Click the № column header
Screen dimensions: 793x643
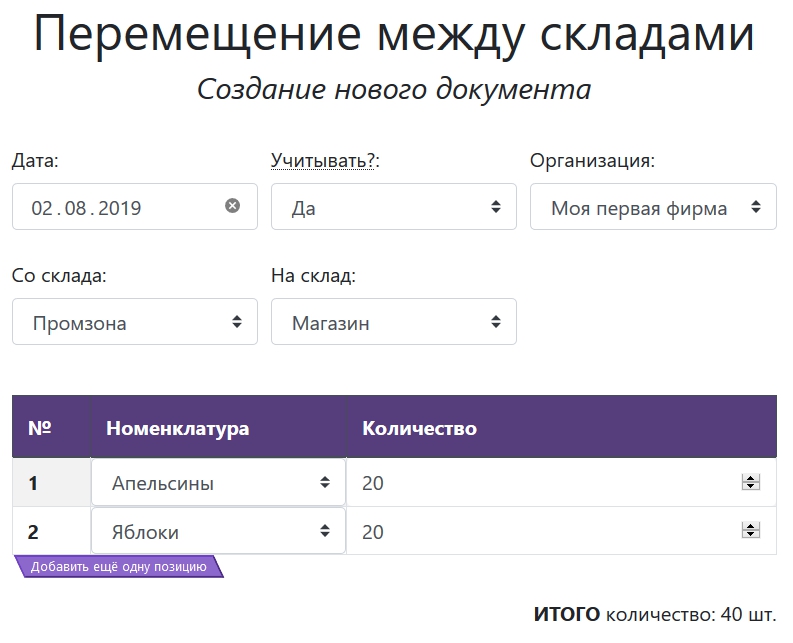(39, 428)
